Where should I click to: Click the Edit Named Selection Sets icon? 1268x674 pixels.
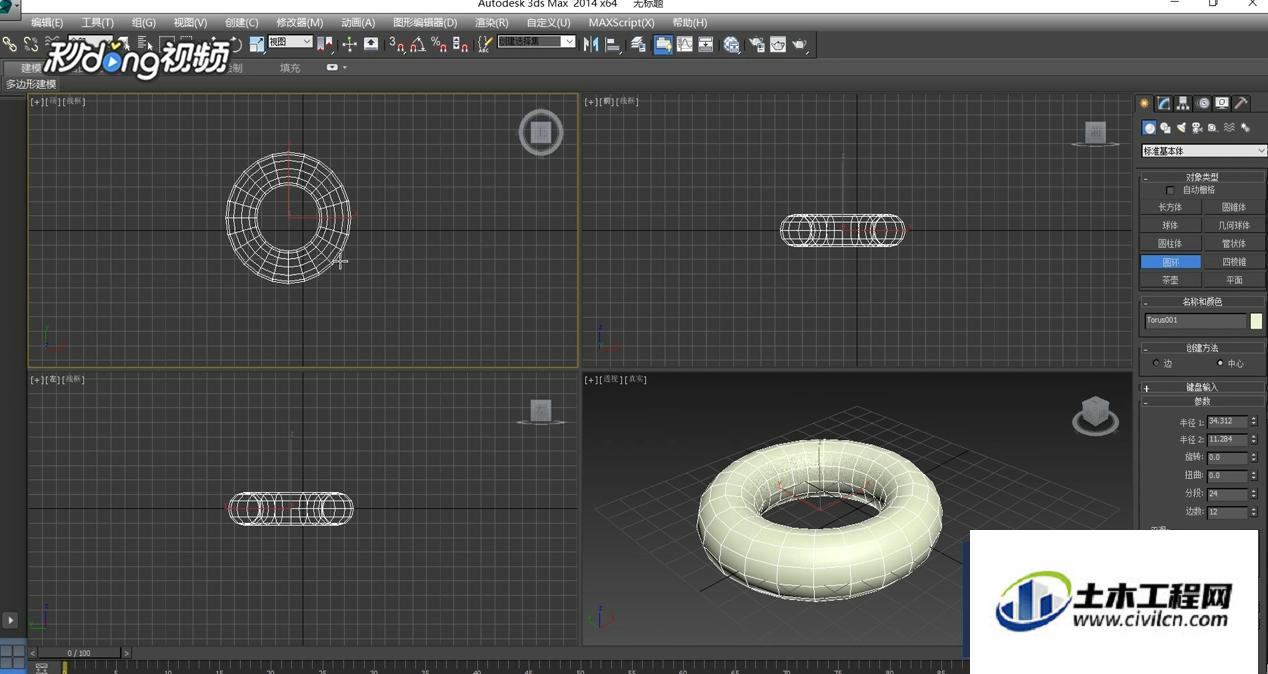tap(485, 44)
